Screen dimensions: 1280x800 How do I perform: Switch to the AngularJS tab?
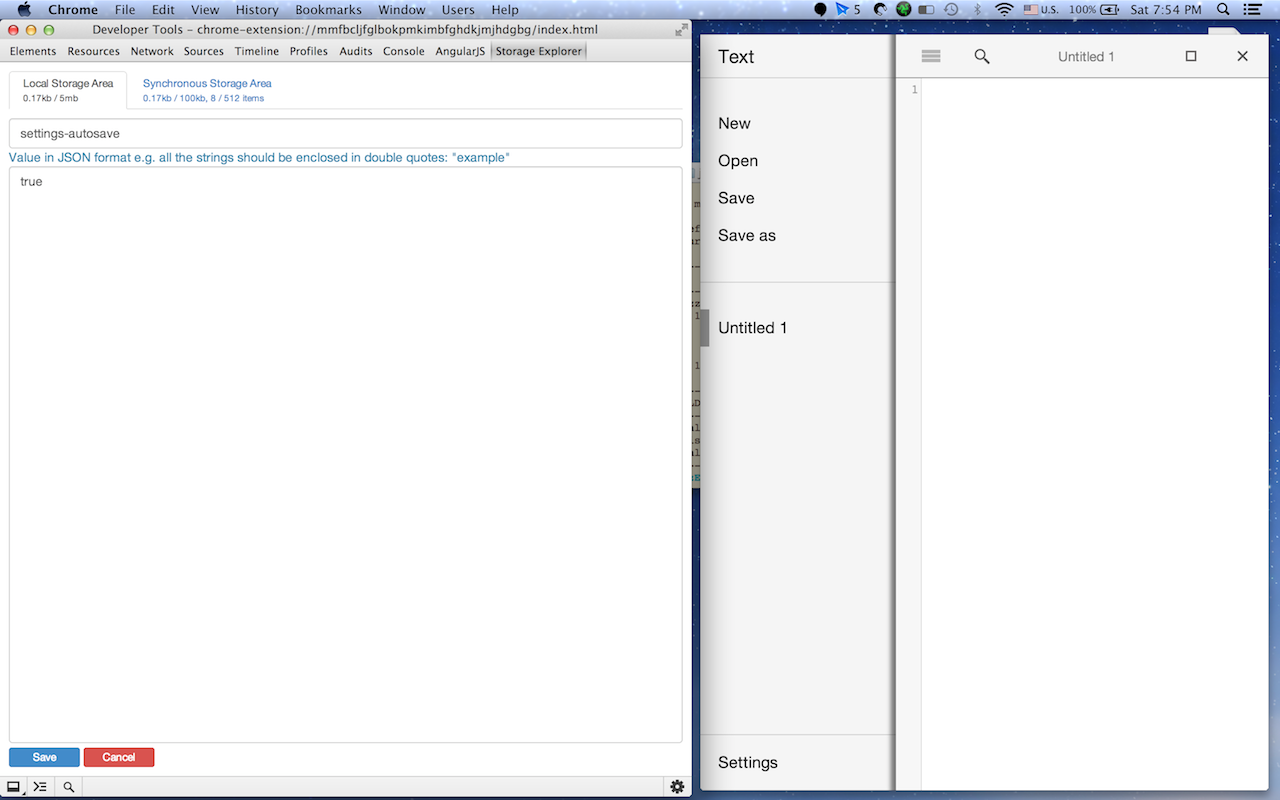pos(460,51)
